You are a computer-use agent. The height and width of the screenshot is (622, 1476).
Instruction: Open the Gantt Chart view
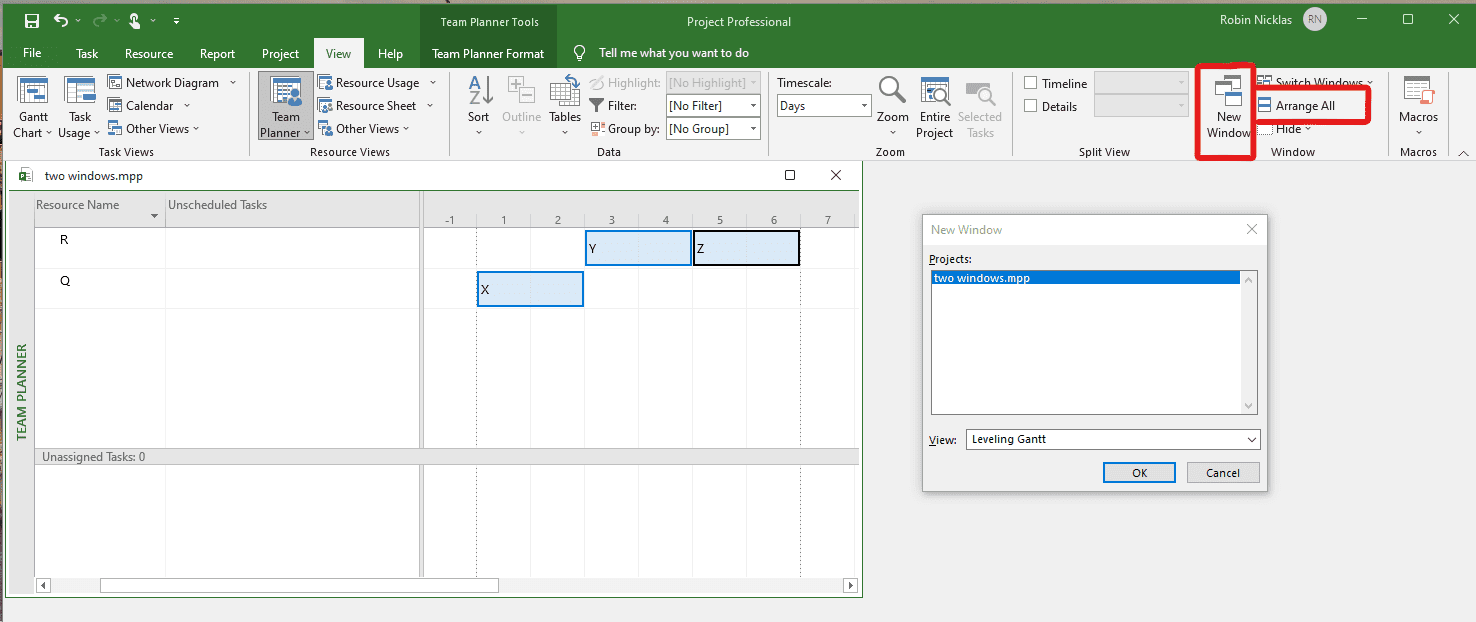point(33,109)
